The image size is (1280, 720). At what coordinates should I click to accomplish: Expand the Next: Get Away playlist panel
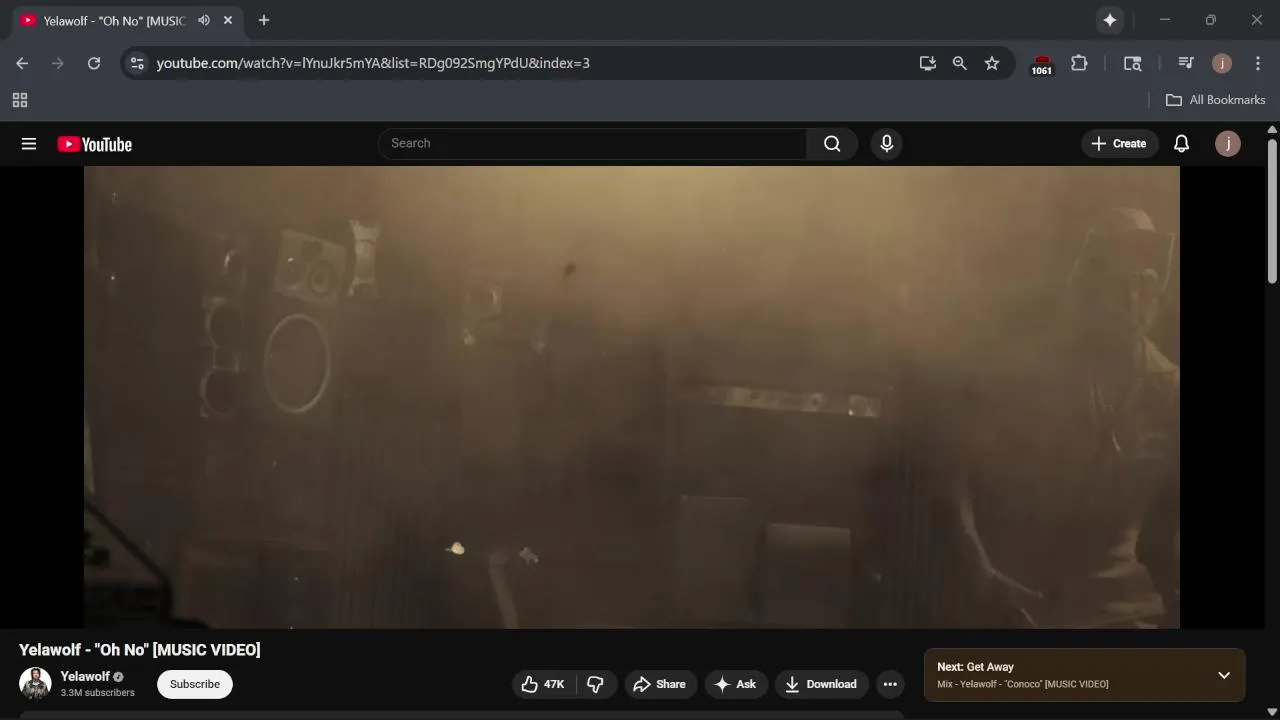click(1224, 675)
